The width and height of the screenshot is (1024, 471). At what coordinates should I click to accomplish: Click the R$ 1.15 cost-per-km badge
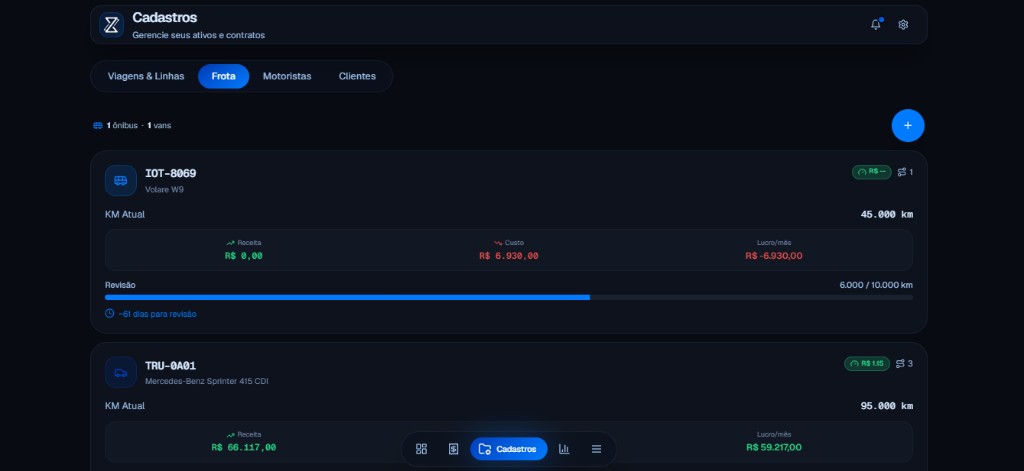tap(867, 364)
